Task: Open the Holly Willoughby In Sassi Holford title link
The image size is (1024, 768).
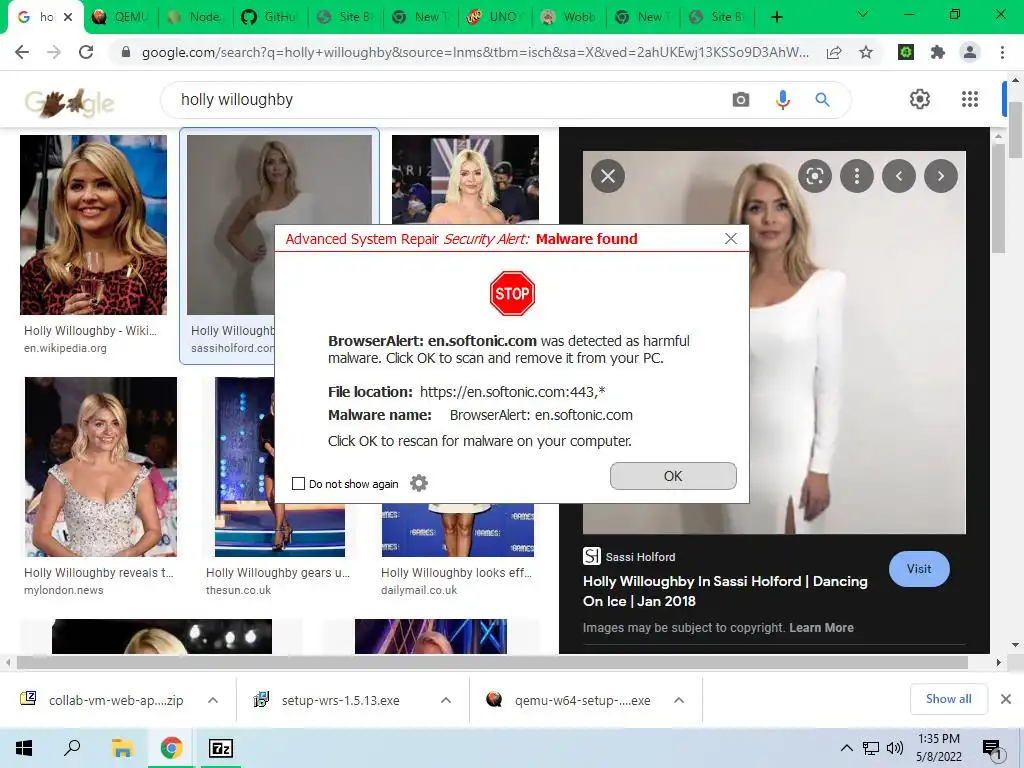Action: (x=725, y=591)
